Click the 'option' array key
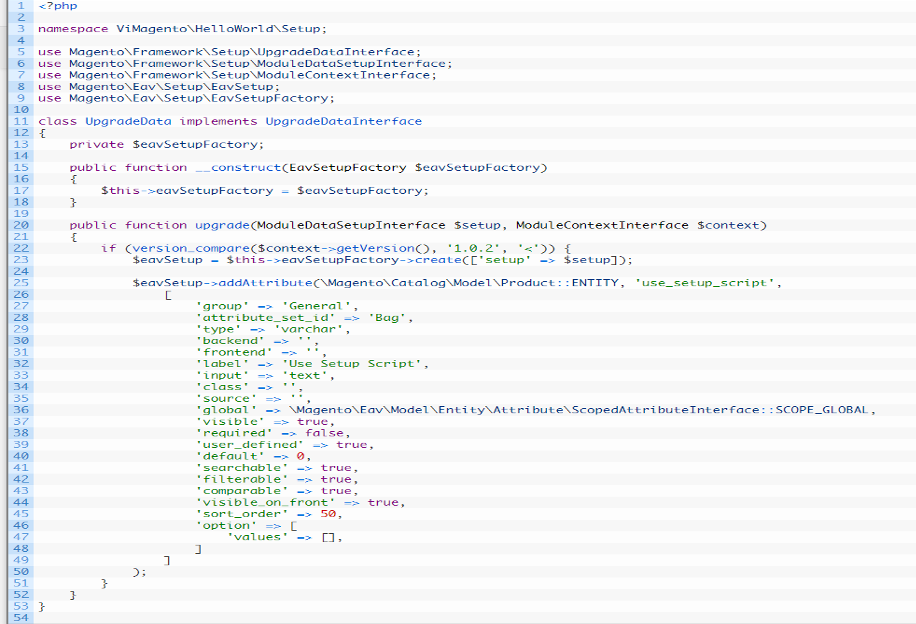916x624 pixels. point(226,525)
